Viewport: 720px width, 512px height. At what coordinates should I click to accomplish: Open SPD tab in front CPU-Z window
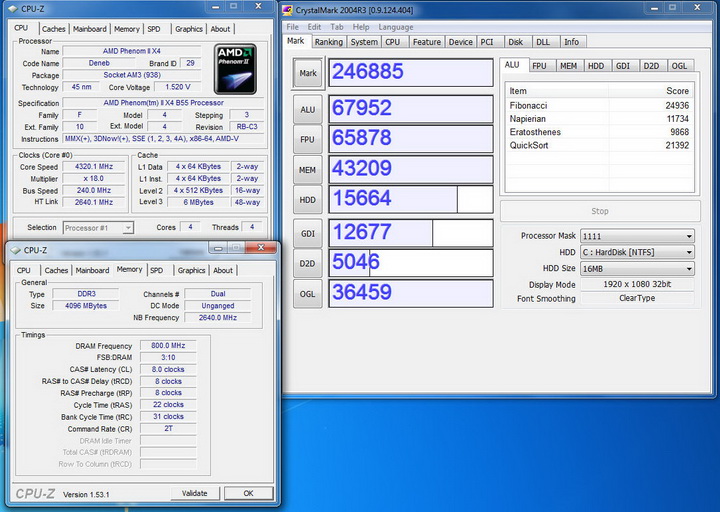tap(157, 270)
